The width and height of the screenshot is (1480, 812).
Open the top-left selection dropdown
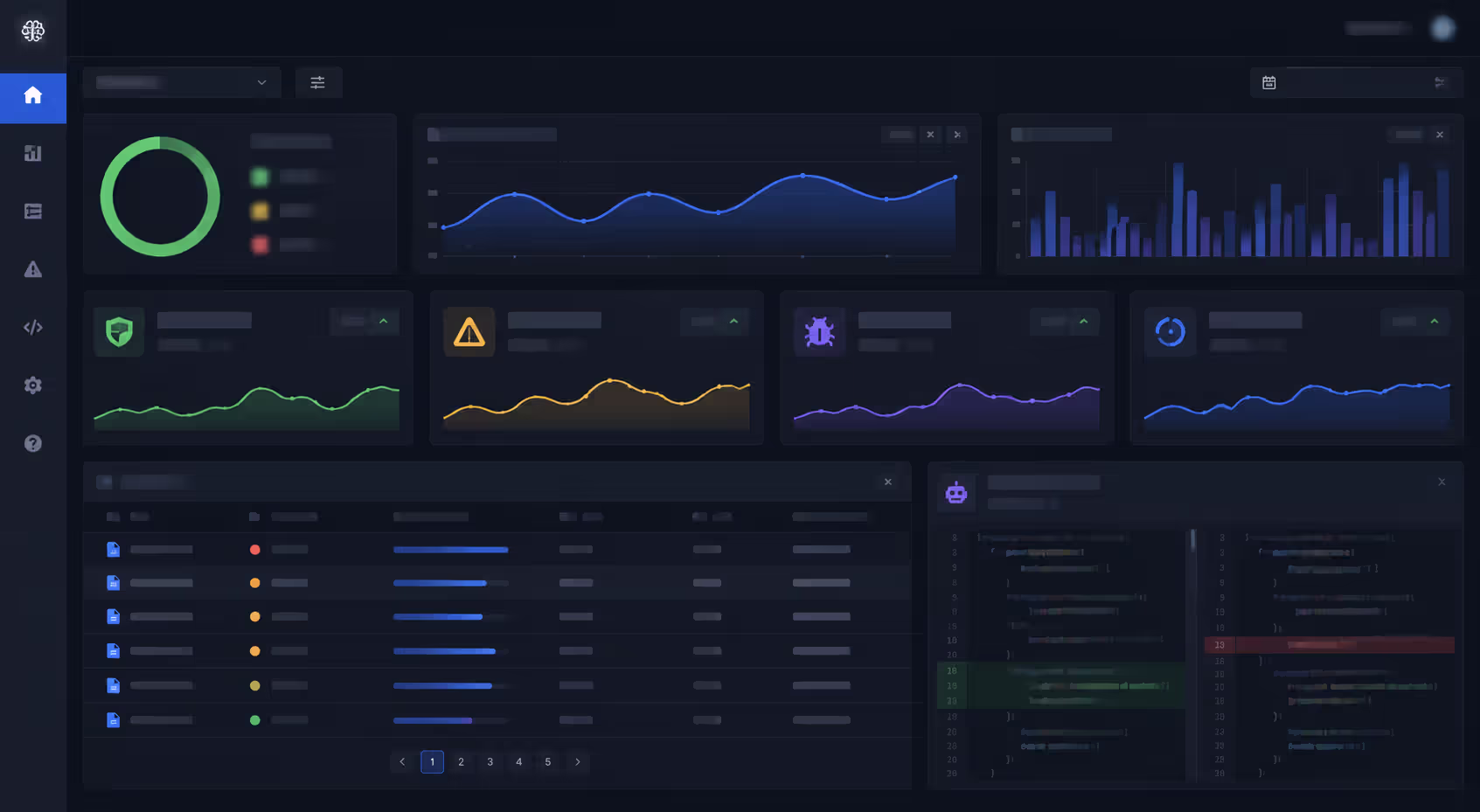[182, 82]
